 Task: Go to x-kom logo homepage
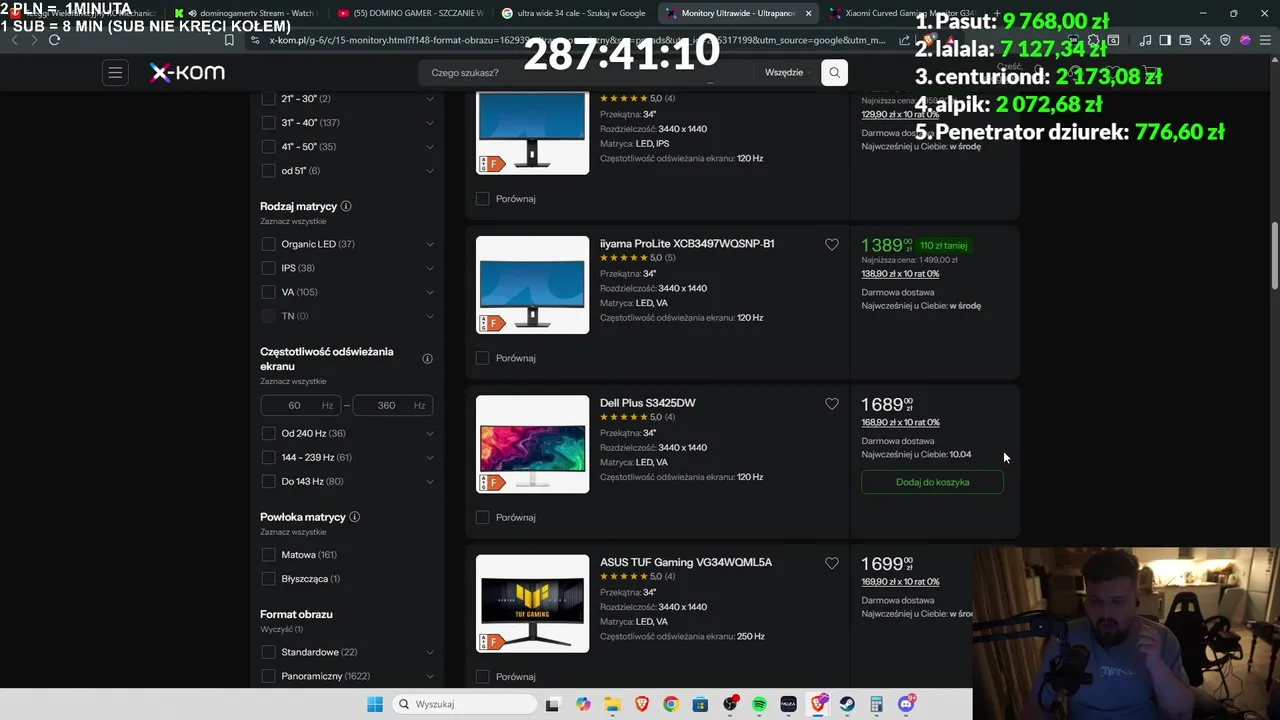point(187,72)
